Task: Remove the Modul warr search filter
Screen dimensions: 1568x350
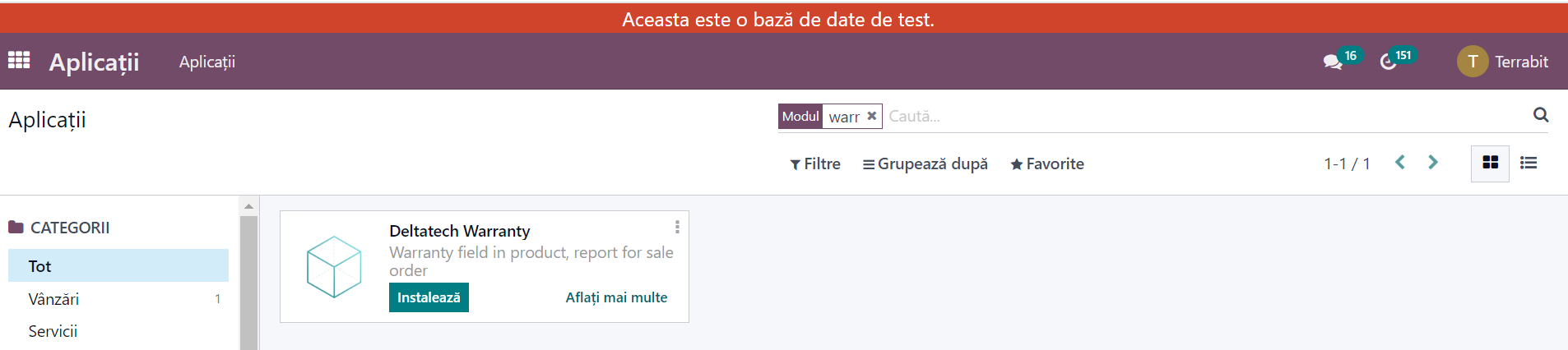Action: [x=872, y=116]
